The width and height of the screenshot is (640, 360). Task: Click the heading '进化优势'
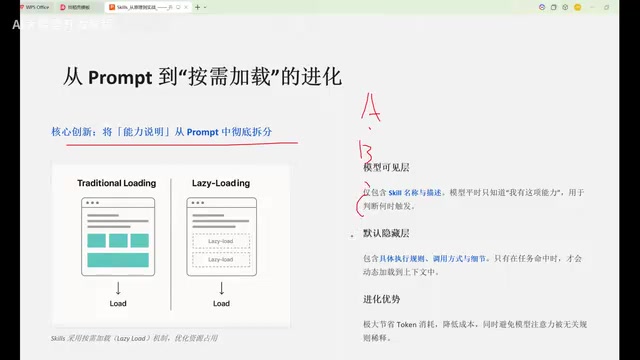pos(382,299)
